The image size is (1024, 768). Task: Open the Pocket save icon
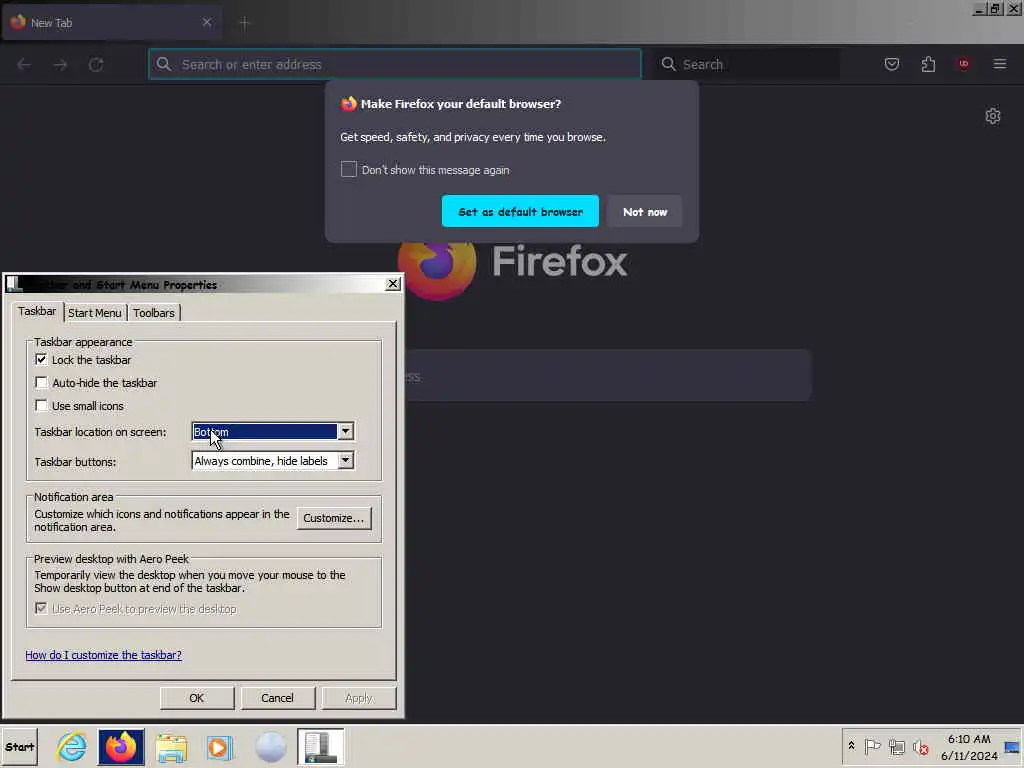point(891,64)
